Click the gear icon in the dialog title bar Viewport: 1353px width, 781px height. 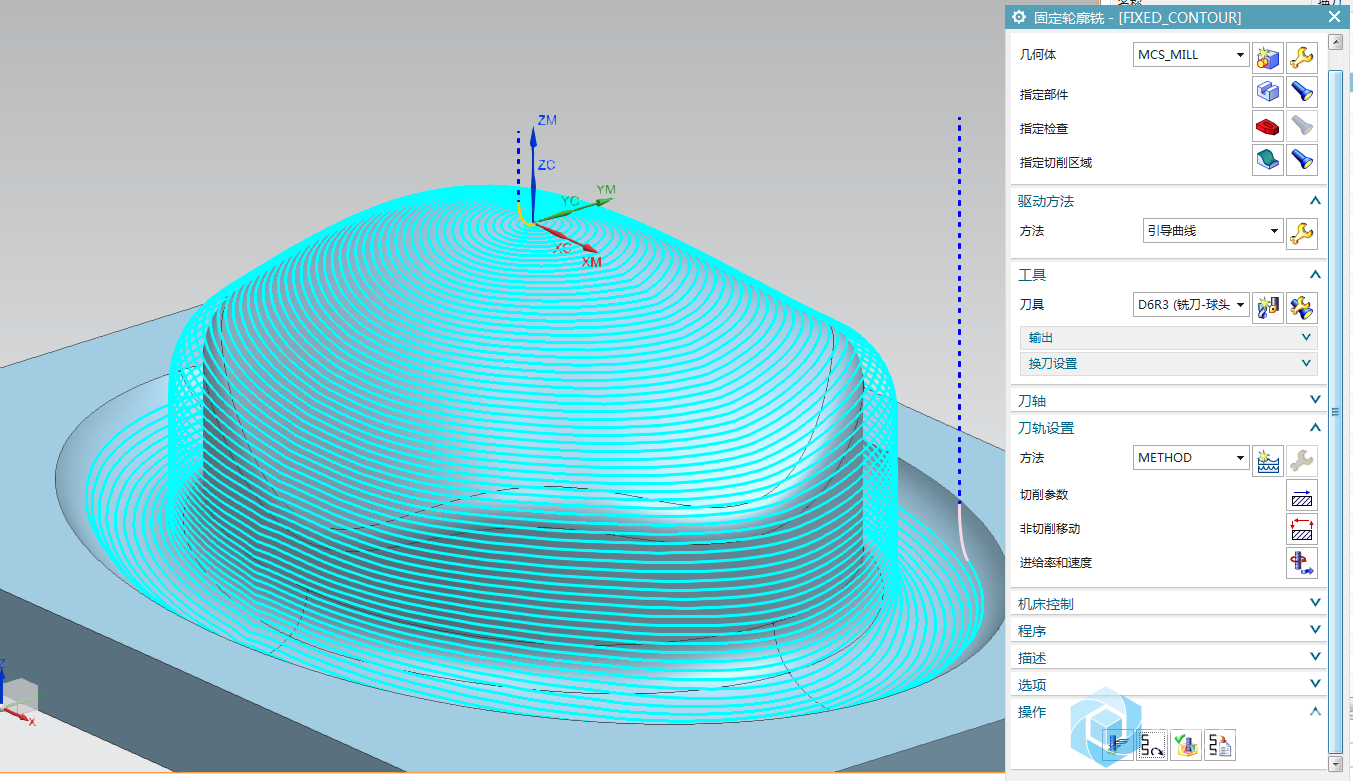(1019, 17)
